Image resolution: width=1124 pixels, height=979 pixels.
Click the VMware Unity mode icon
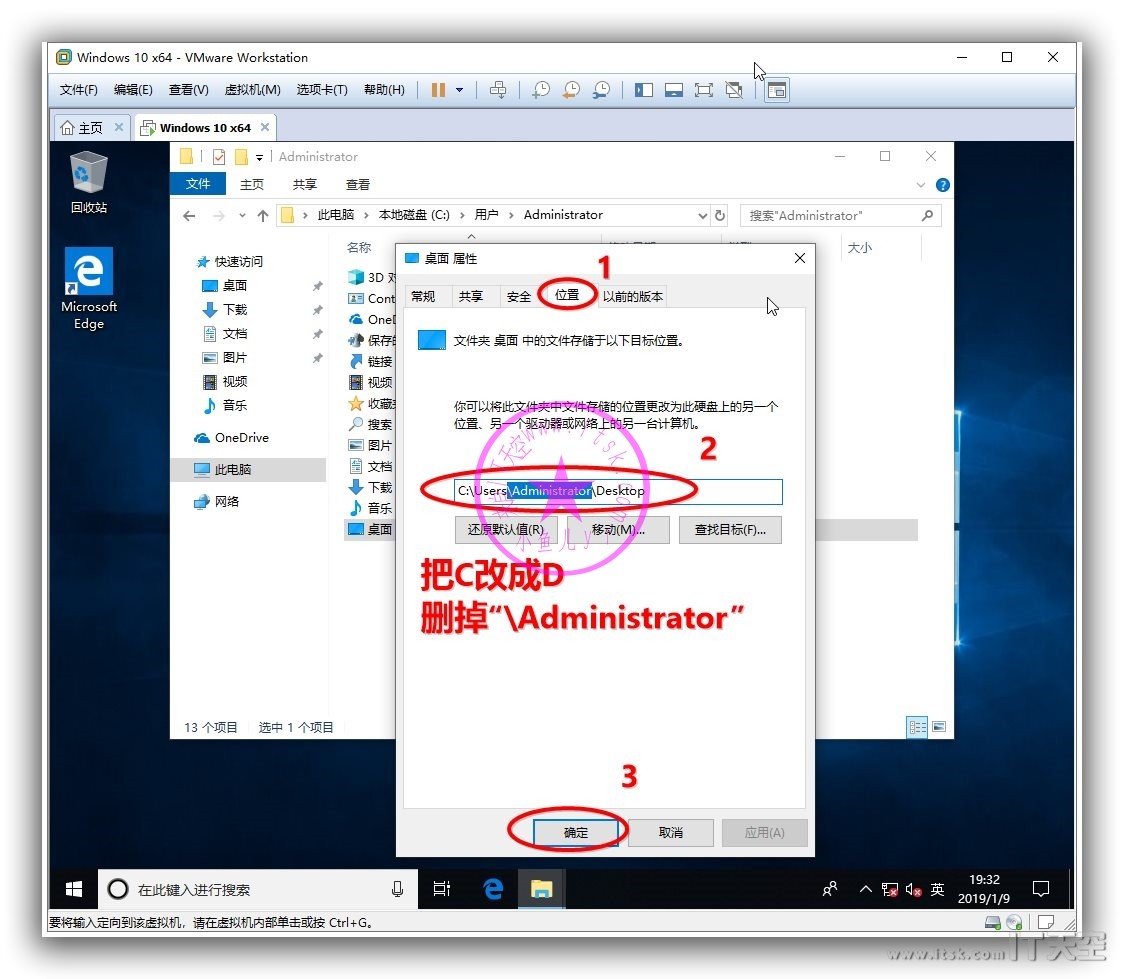[734, 90]
